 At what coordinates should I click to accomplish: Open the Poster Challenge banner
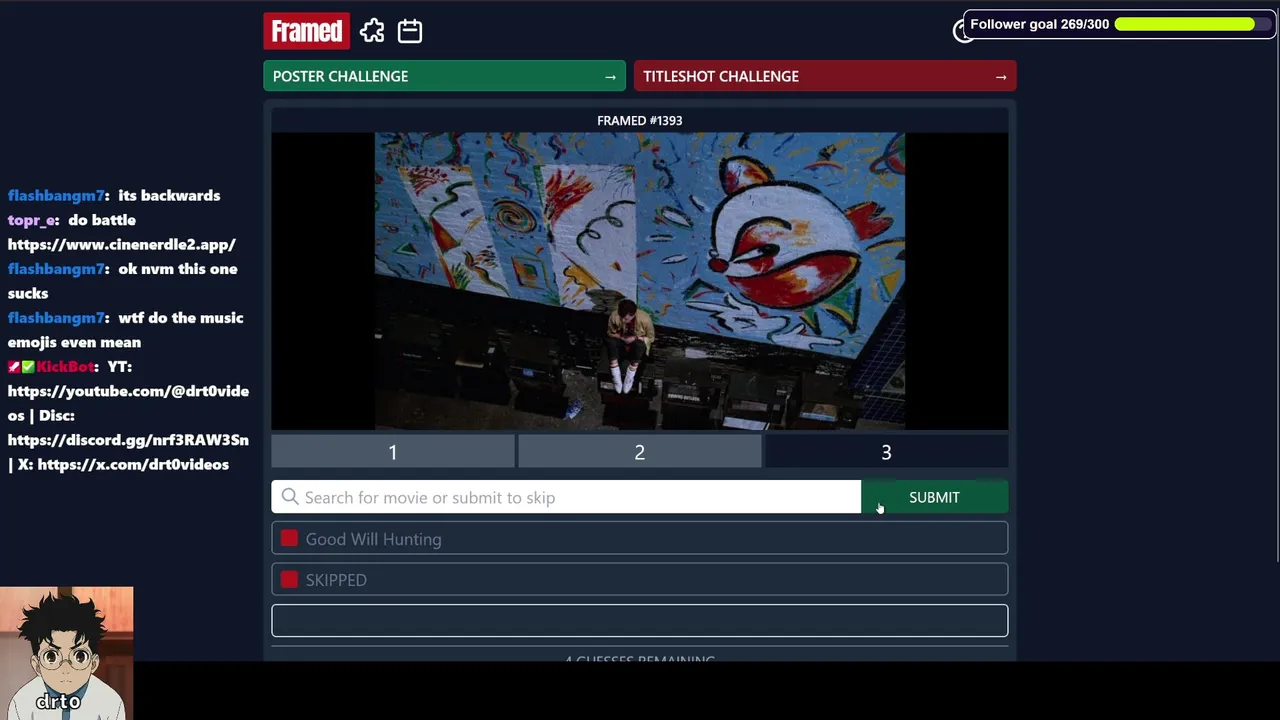pyautogui.click(x=444, y=76)
